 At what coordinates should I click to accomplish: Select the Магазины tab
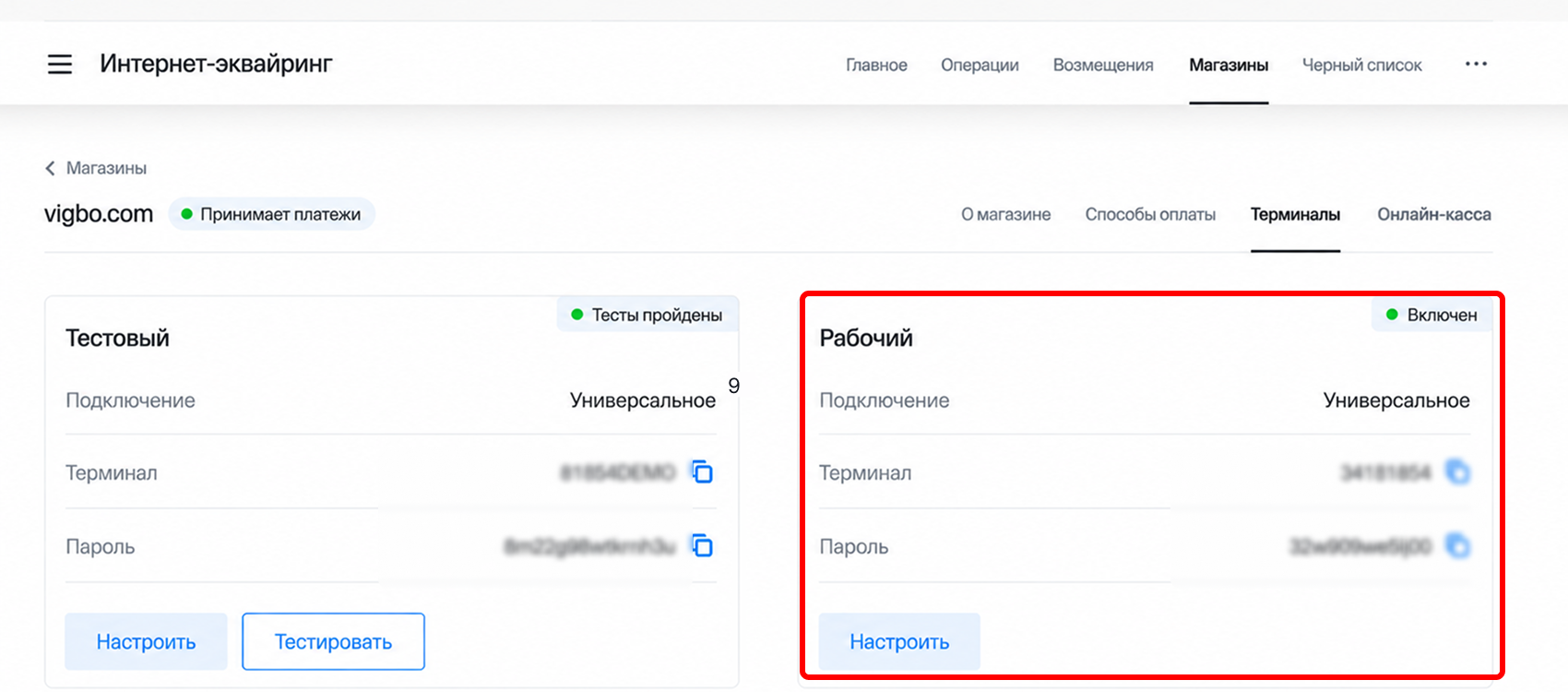point(1229,66)
